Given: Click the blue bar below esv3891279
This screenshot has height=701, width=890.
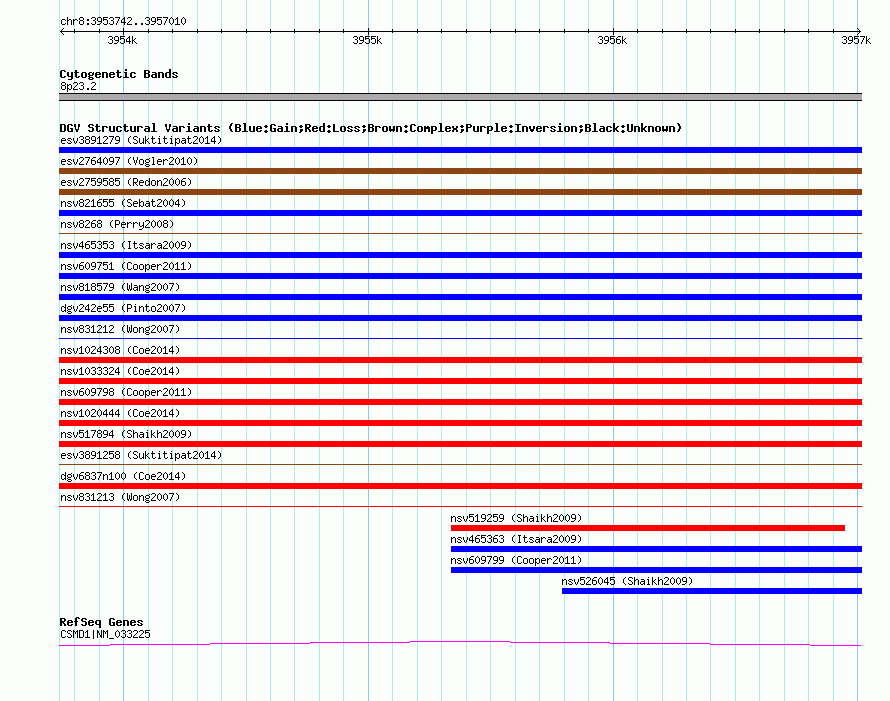Looking at the screenshot, I should tap(460, 150).
